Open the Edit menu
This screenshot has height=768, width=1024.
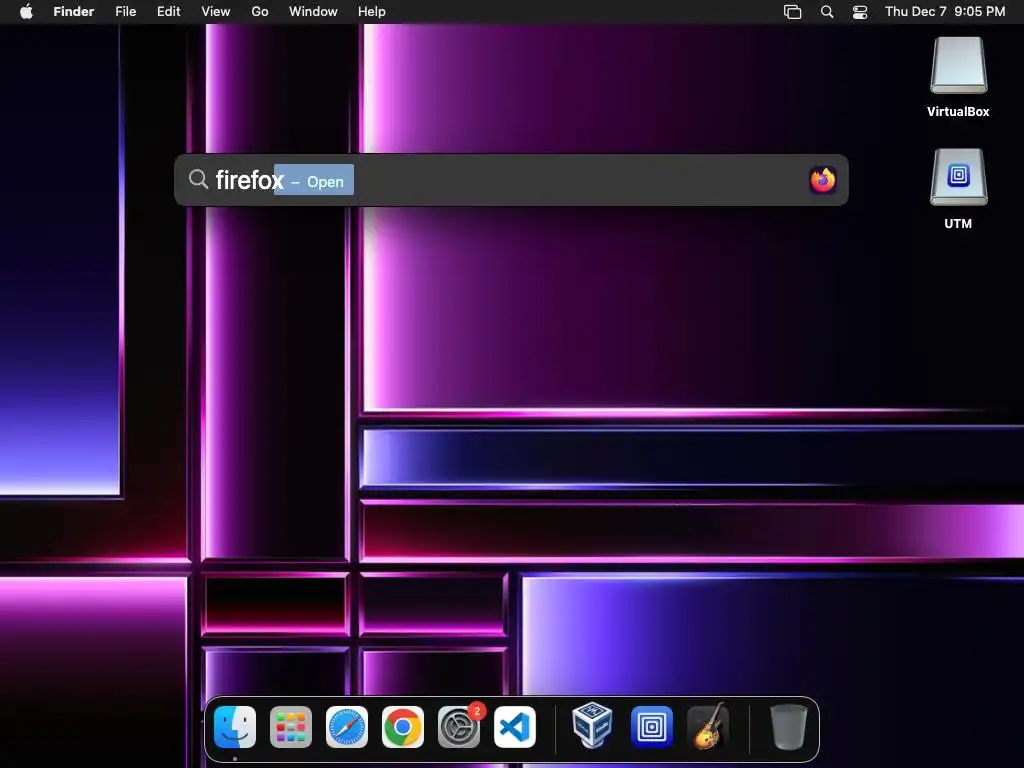coord(168,12)
